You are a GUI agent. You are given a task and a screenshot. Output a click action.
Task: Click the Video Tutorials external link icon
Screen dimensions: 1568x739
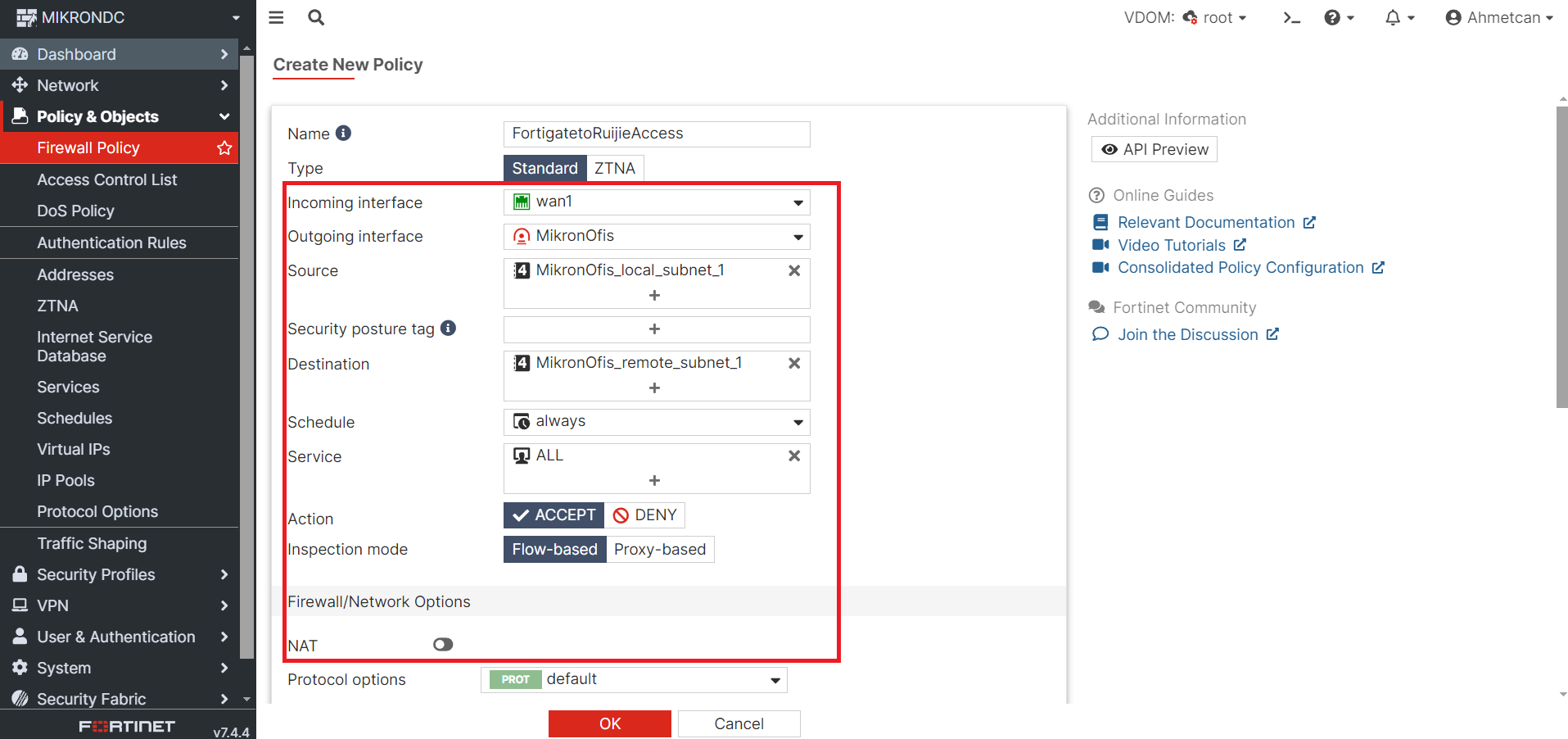tap(1240, 245)
